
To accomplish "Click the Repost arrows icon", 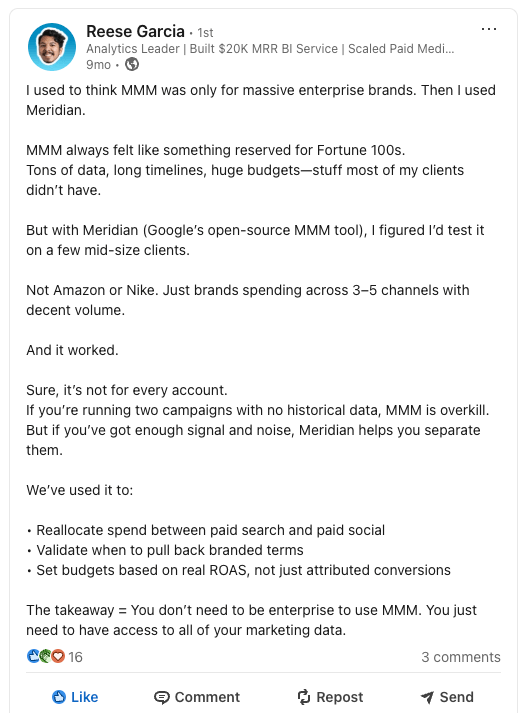I will 304,697.
